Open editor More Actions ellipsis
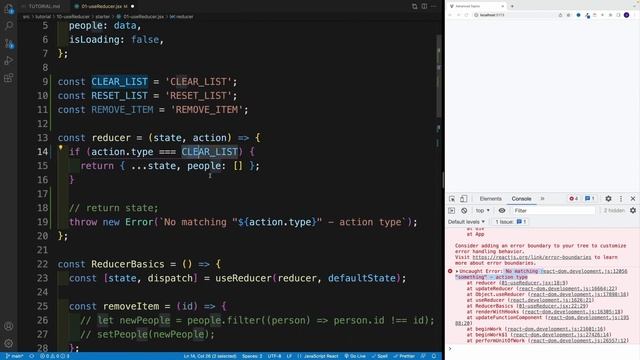Image resolution: width=640 pixels, height=360 pixels. [x=434, y=6]
